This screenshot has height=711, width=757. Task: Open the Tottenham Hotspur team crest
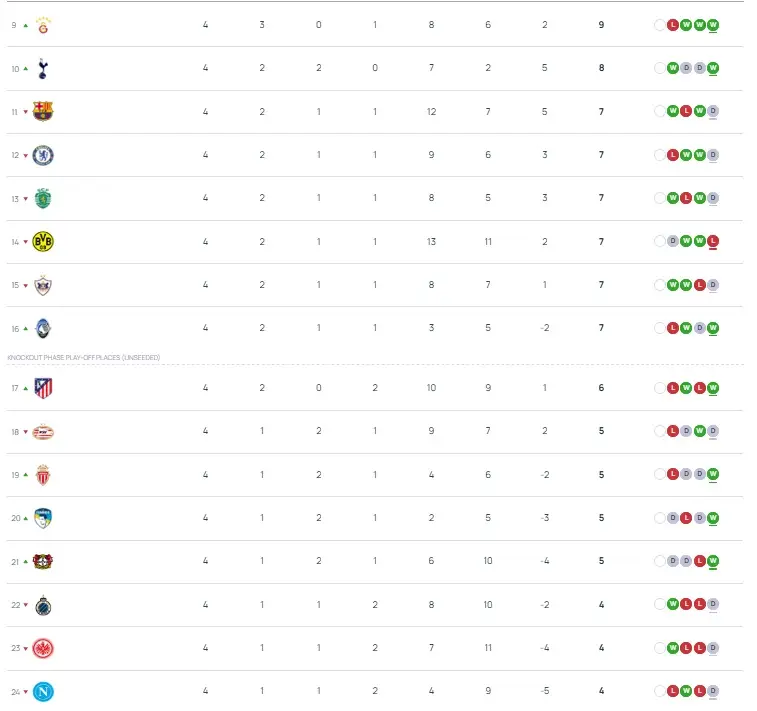43,68
